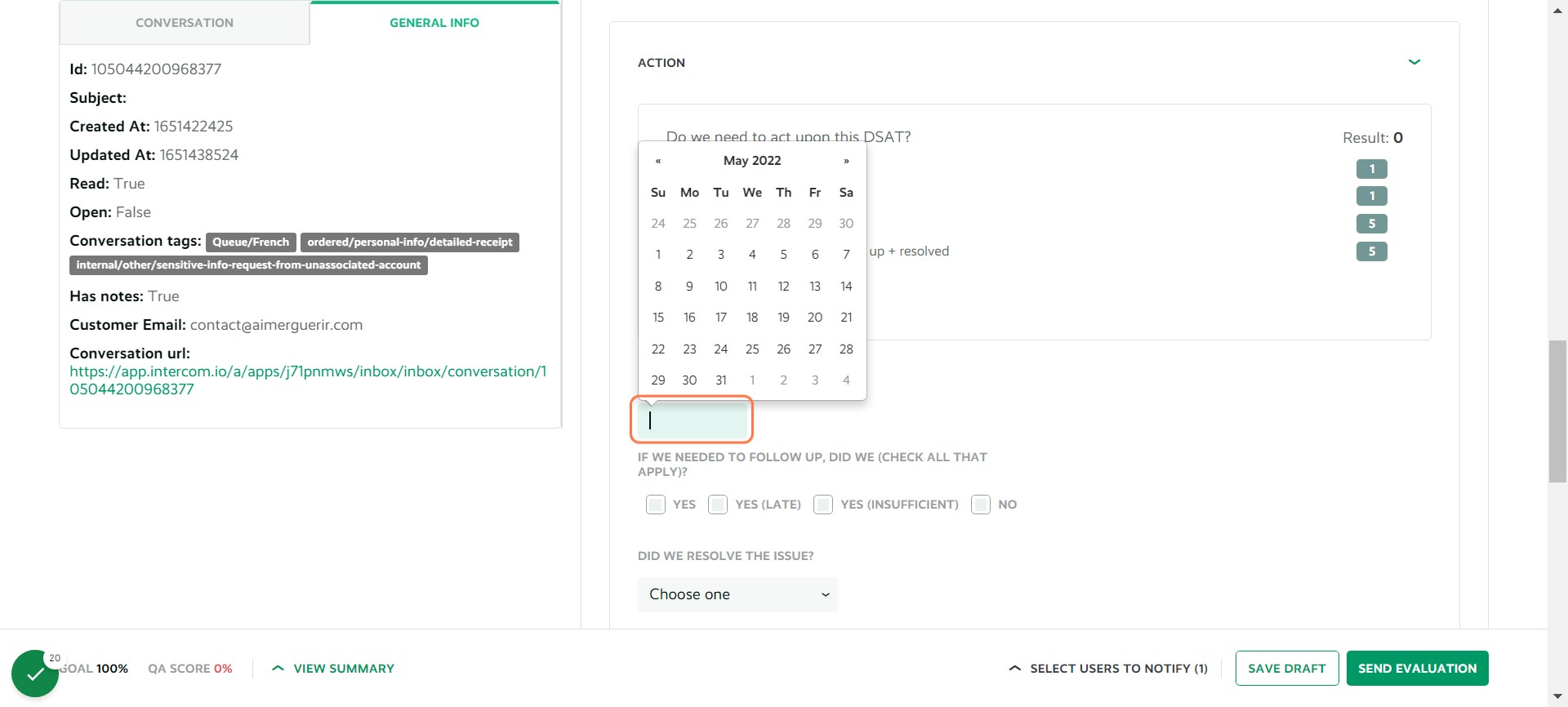This screenshot has height=707, width=1568.
Task: Select May 28 in the date picker
Action: click(846, 349)
